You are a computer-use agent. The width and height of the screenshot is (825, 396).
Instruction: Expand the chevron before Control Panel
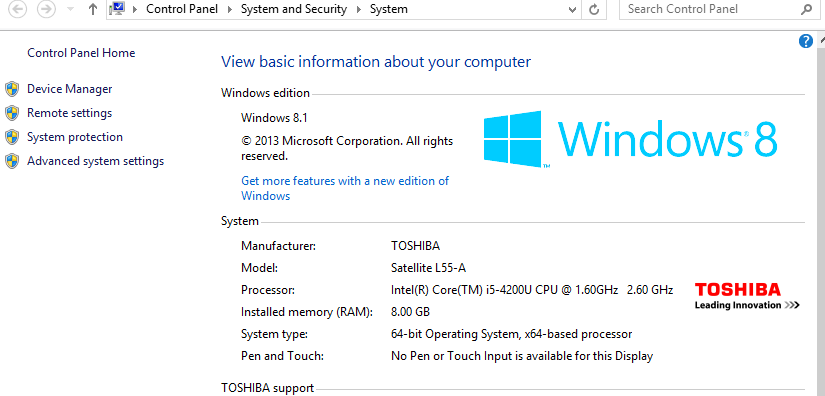pos(135,9)
